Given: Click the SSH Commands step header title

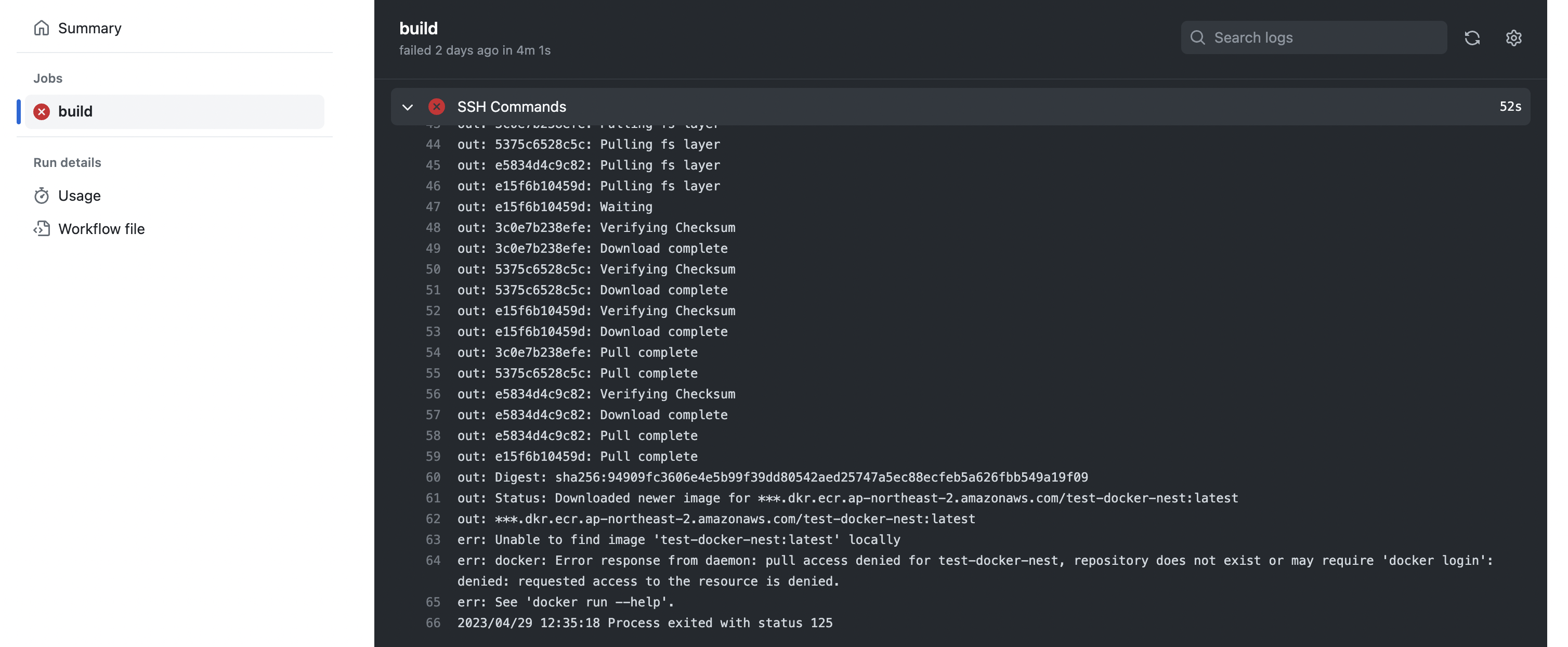Looking at the screenshot, I should [x=511, y=107].
